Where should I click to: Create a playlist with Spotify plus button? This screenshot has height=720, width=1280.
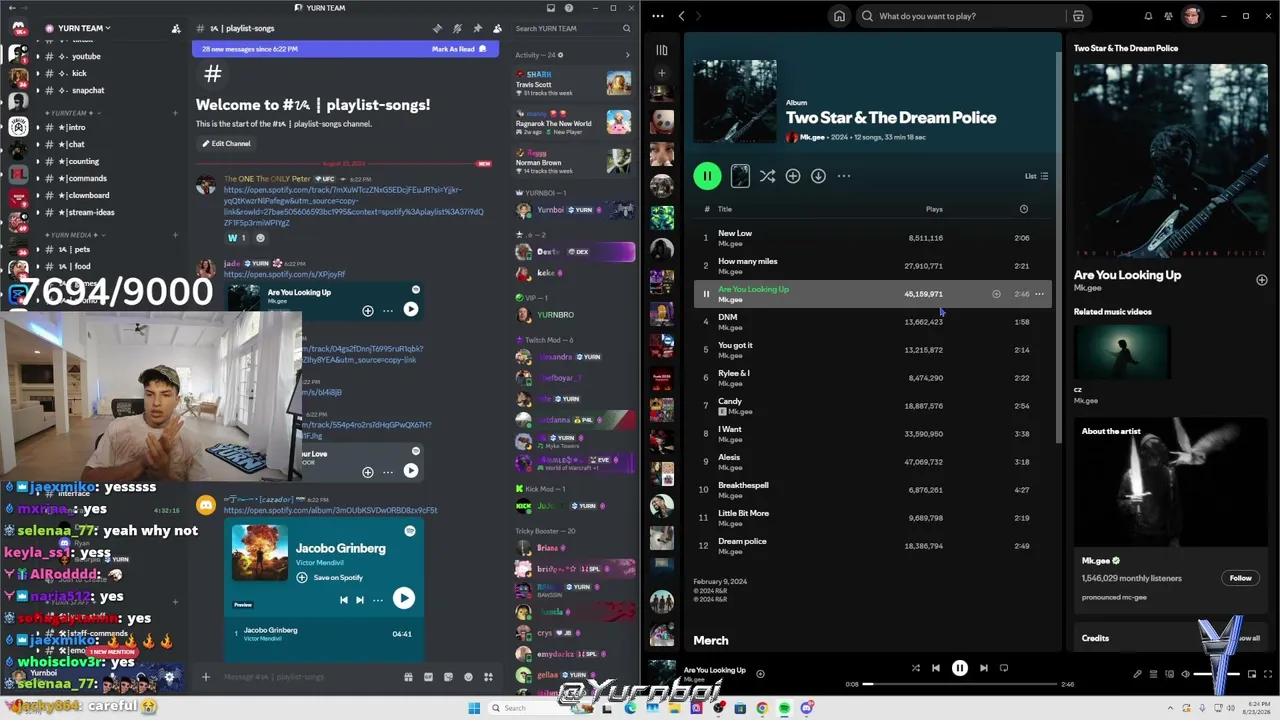[x=661, y=73]
